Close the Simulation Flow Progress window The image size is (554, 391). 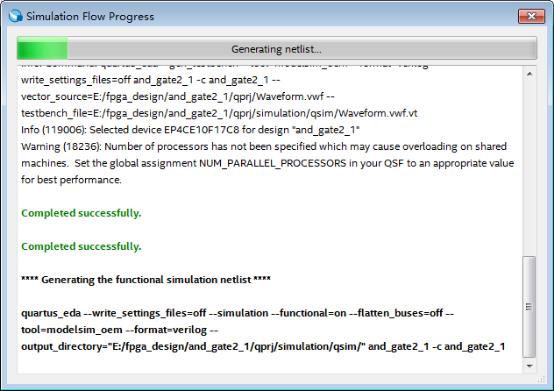531,16
